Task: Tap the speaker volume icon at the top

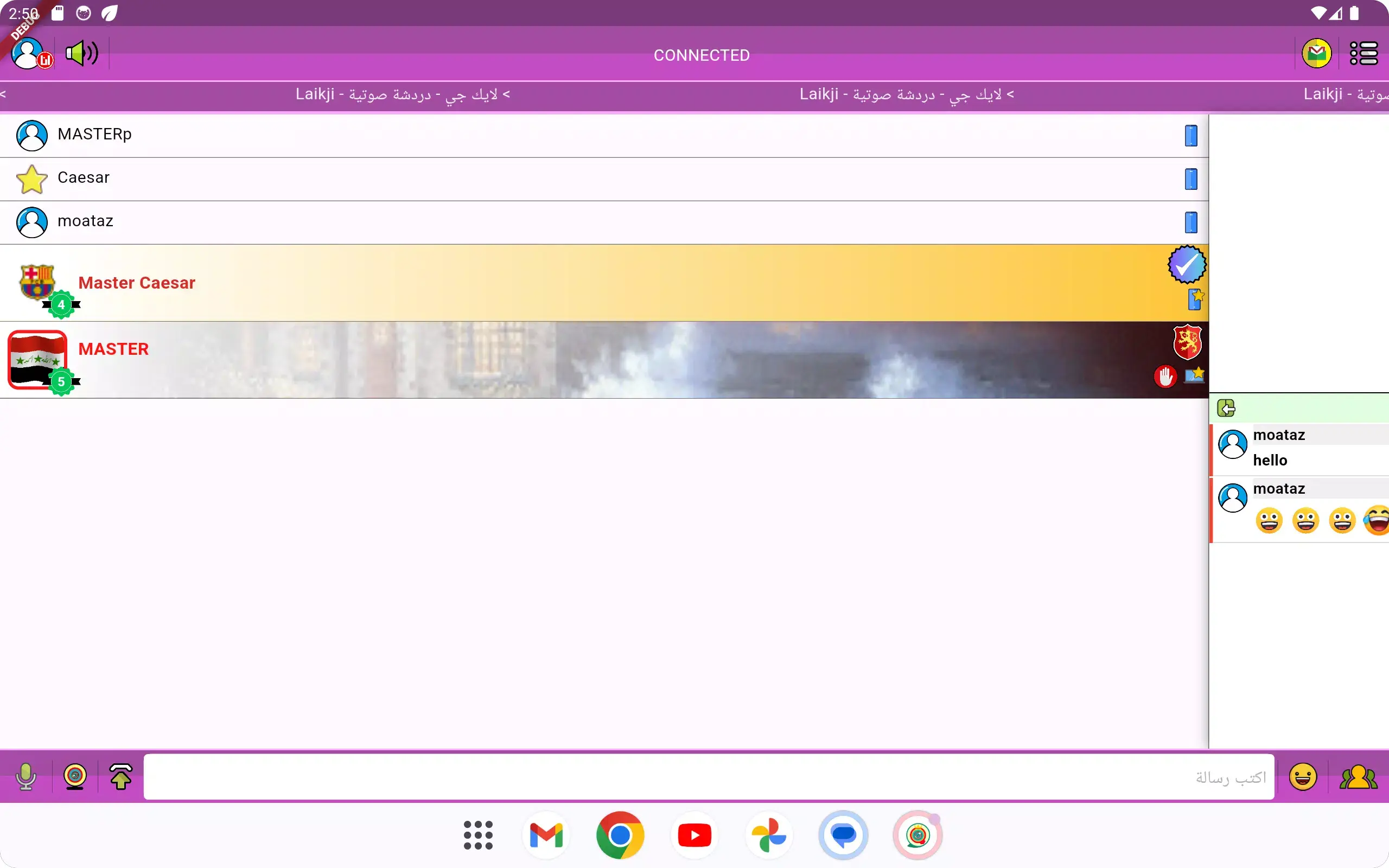Action: point(80,53)
